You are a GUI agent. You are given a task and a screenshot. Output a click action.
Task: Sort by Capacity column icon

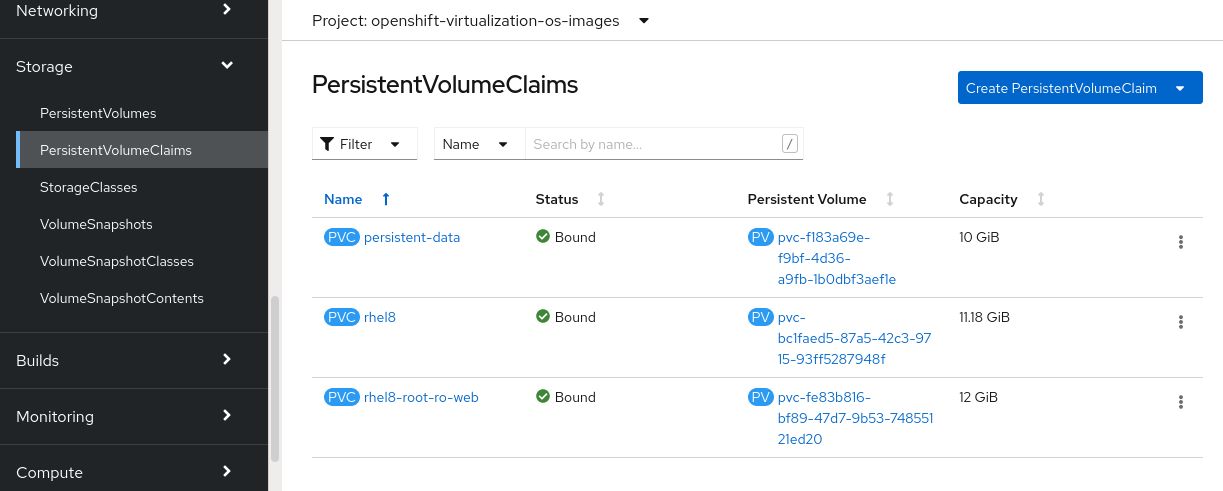click(x=1041, y=199)
